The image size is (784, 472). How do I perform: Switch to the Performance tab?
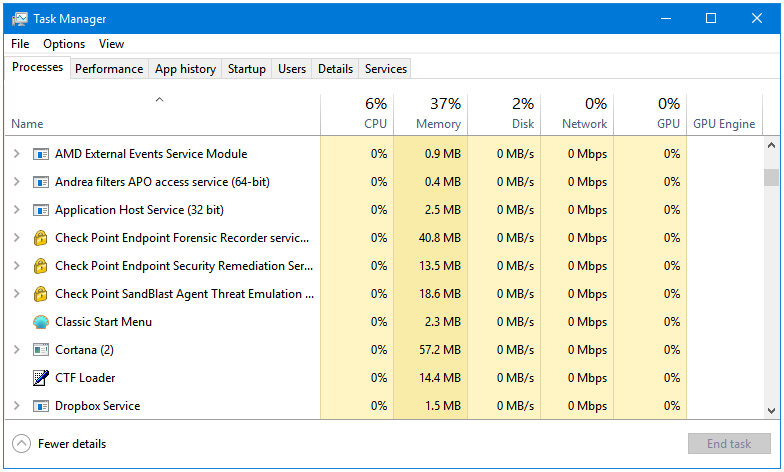point(109,68)
